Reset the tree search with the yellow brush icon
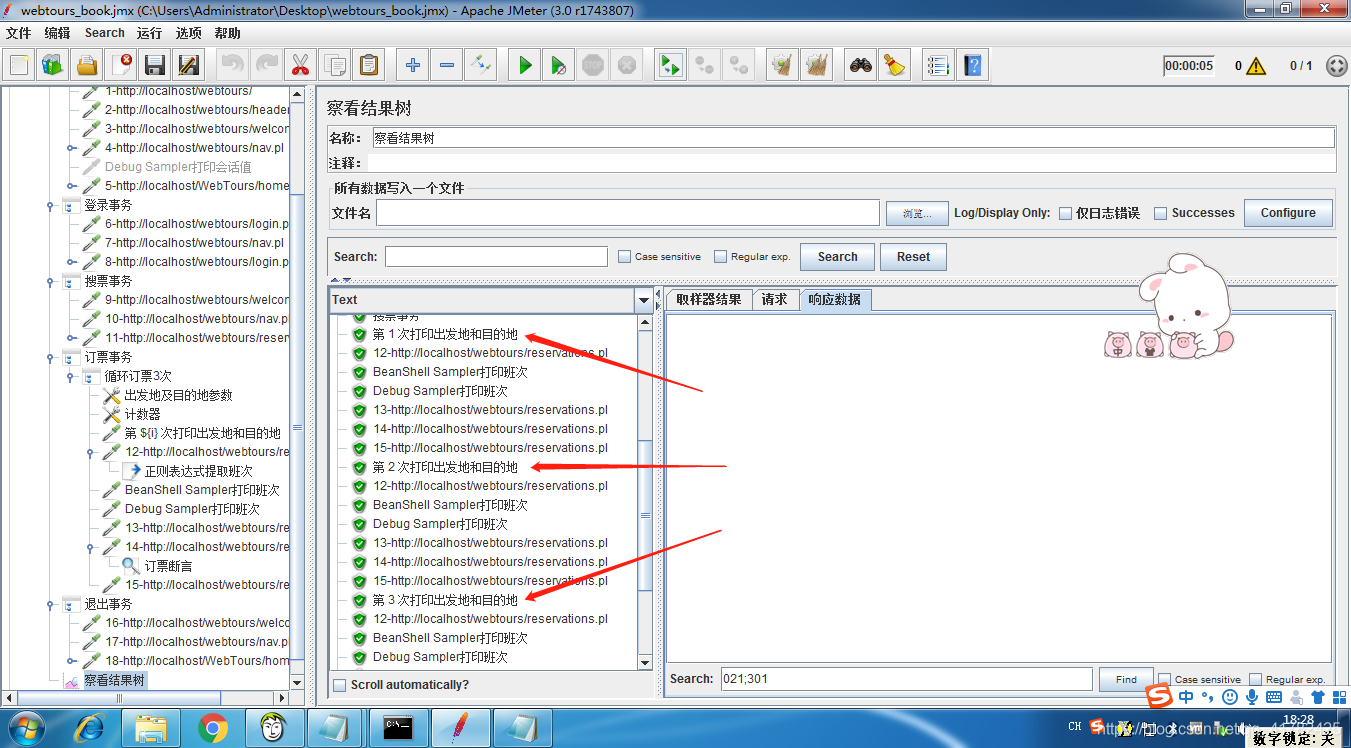 click(894, 66)
